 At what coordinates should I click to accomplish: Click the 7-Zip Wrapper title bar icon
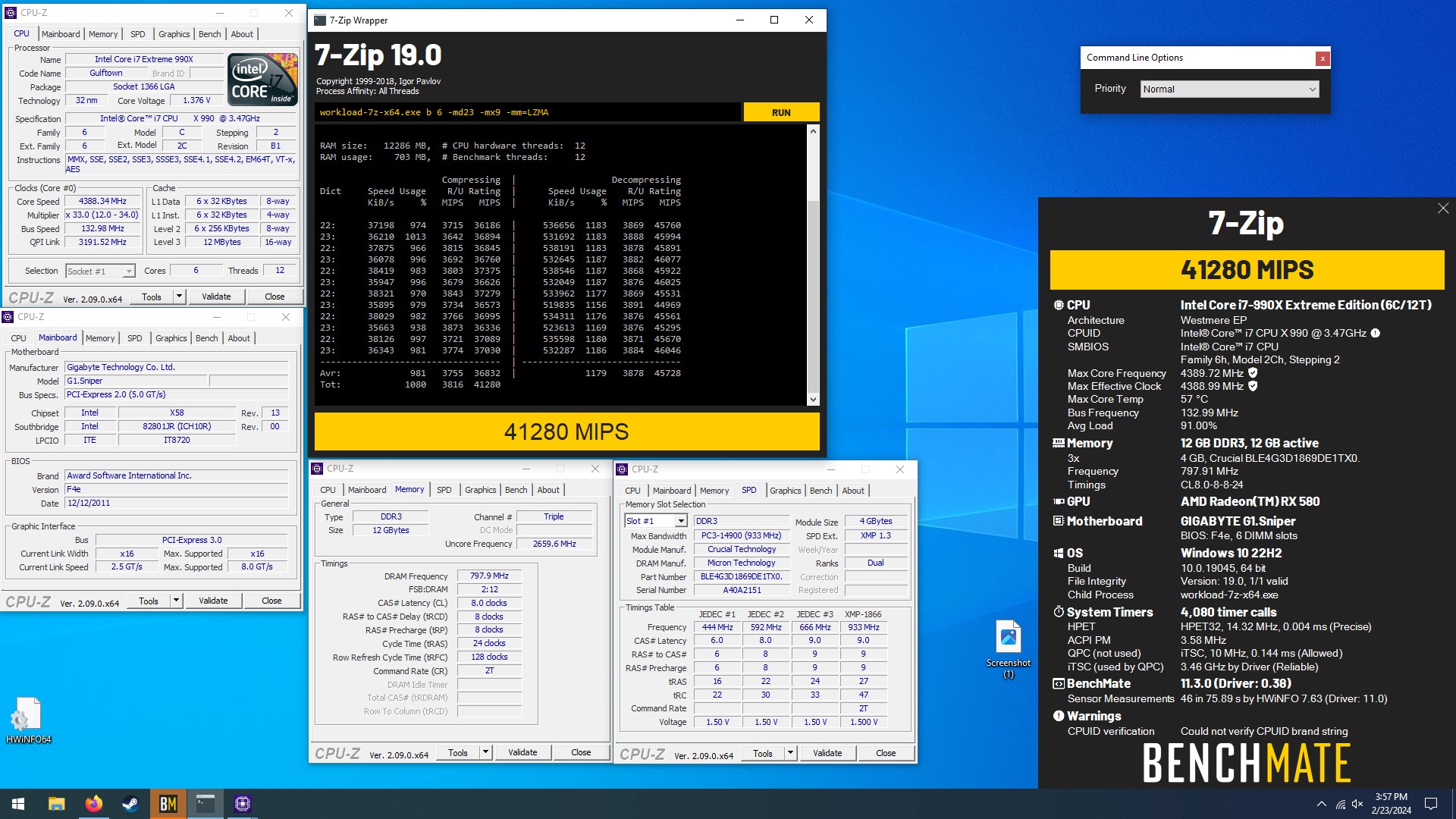click(320, 20)
